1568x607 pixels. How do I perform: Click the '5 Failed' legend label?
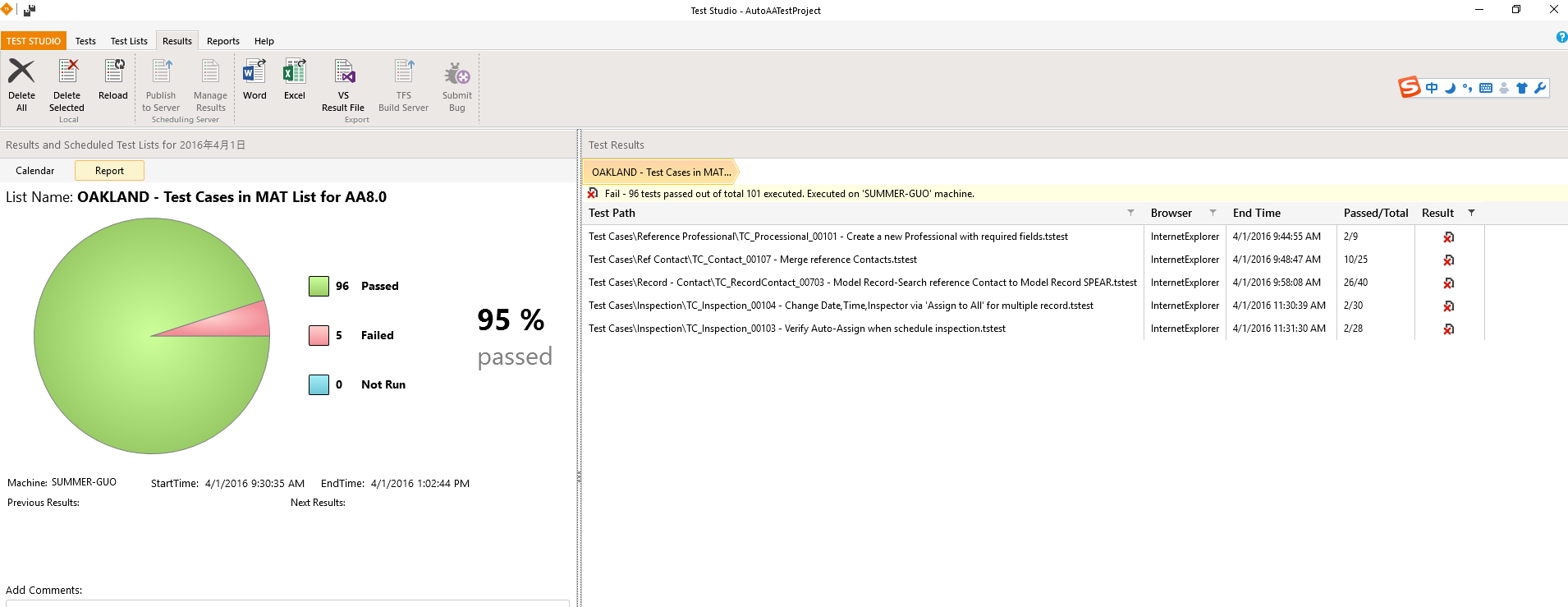click(x=364, y=335)
